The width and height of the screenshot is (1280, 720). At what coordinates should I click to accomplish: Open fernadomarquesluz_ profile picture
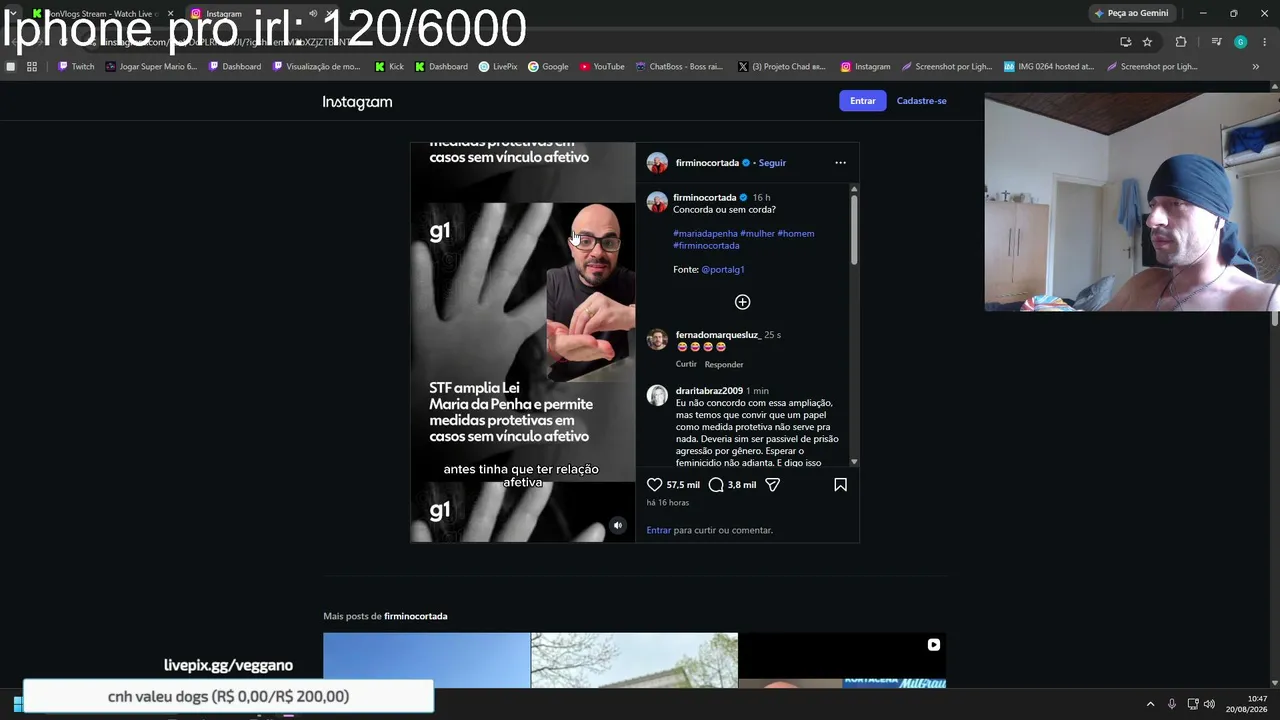[657, 340]
